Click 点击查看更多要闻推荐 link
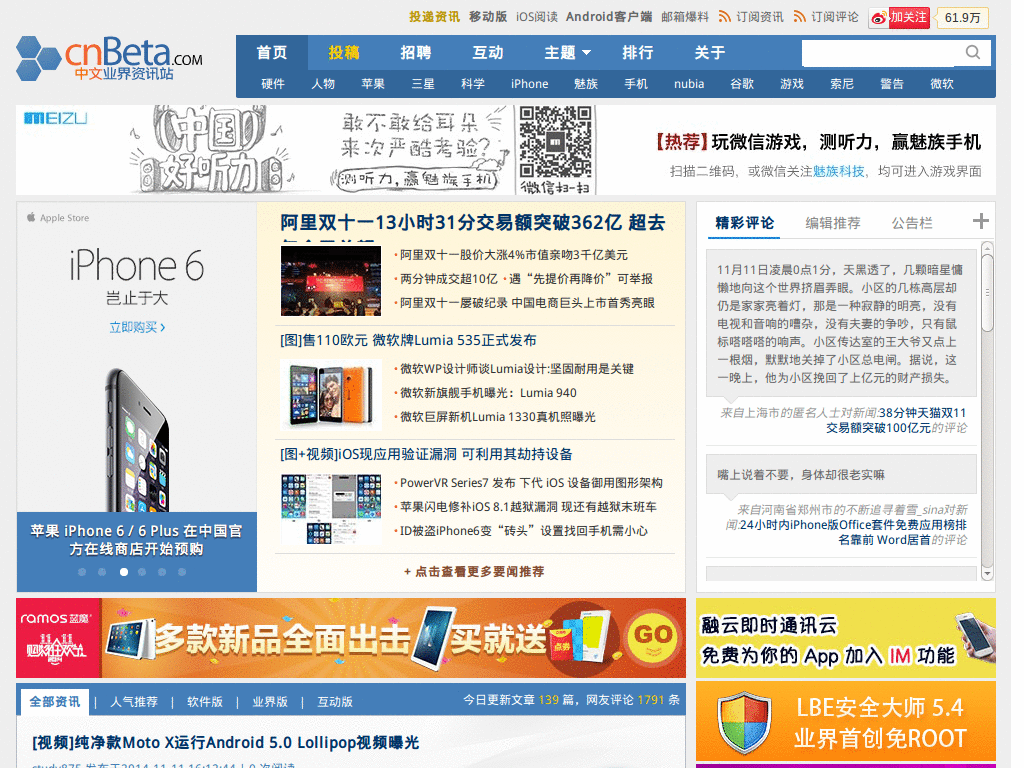The width and height of the screenshot is (1024, 768). (474, 571)
